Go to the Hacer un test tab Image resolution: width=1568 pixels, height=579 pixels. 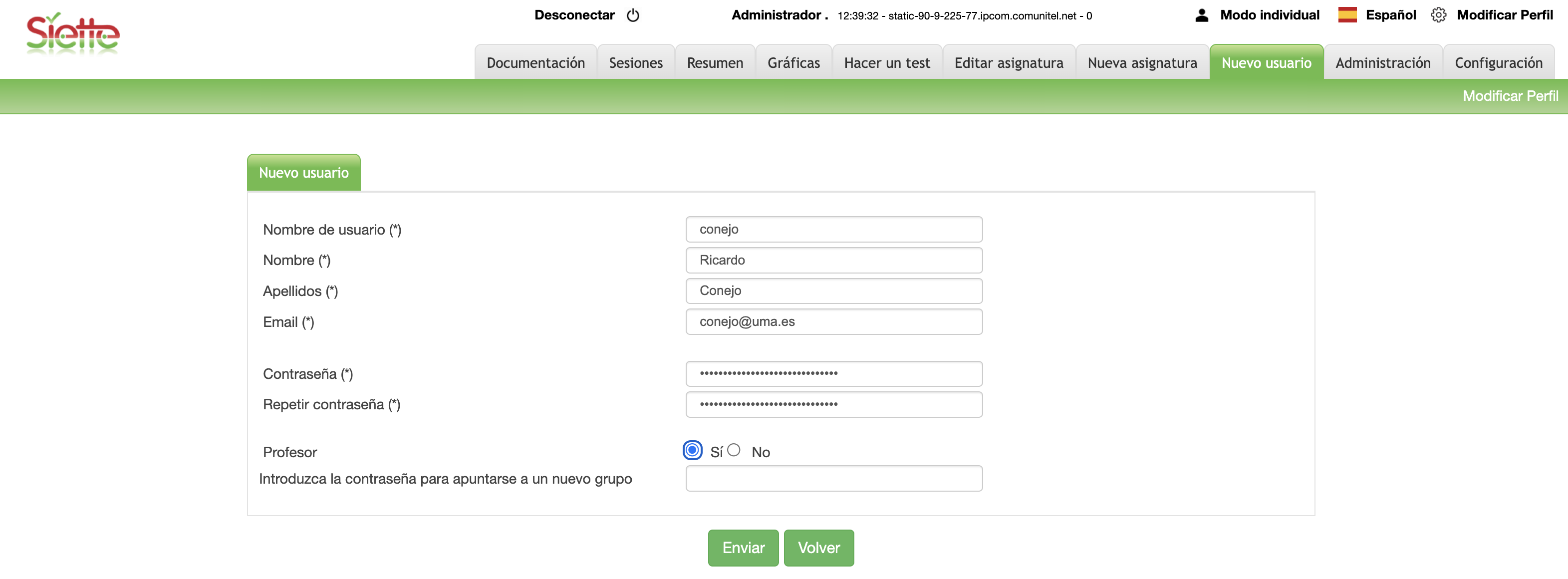pyautogui.click(x=886, y=63)
